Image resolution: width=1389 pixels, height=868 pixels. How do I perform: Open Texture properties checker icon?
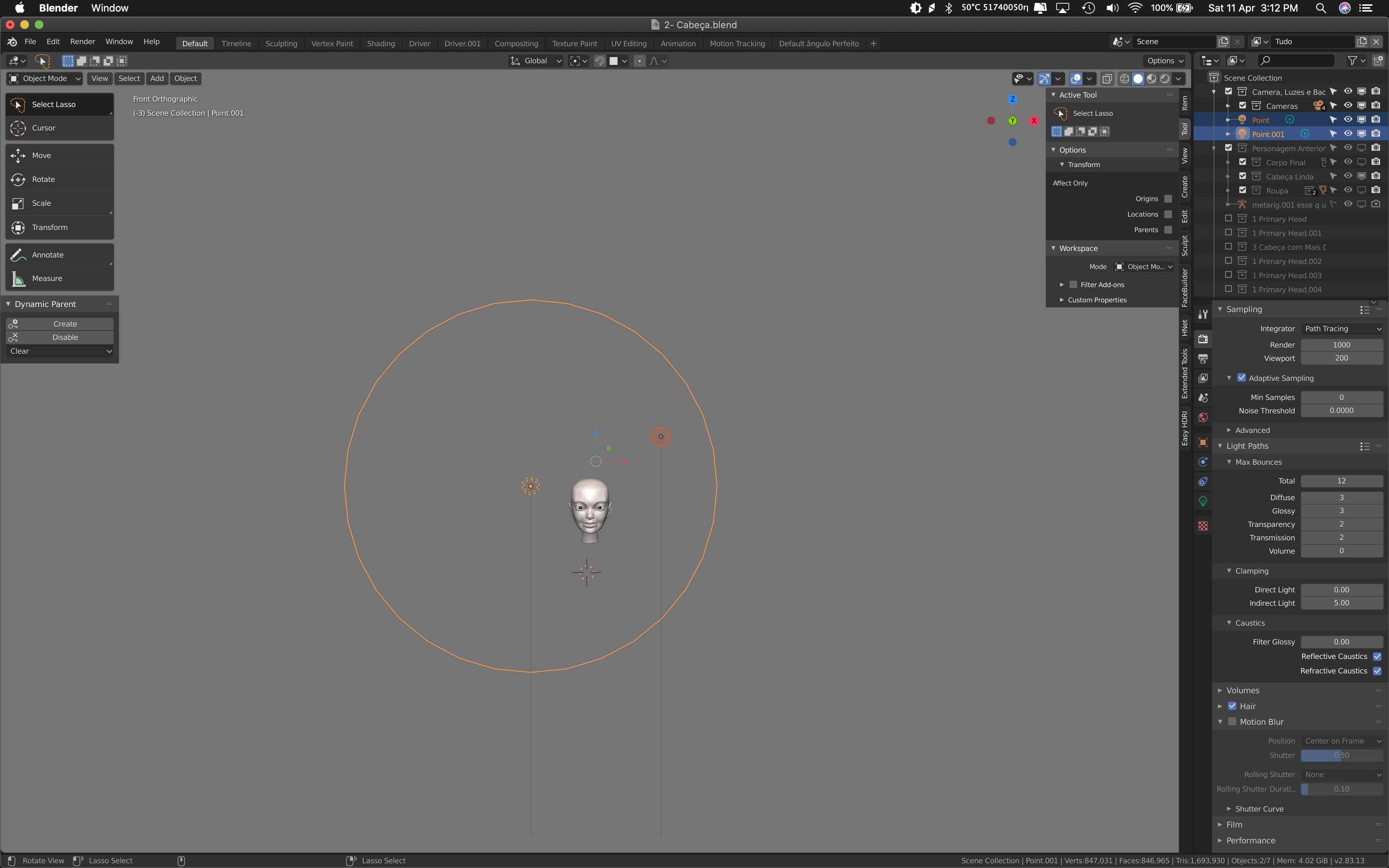[1203, 526]
